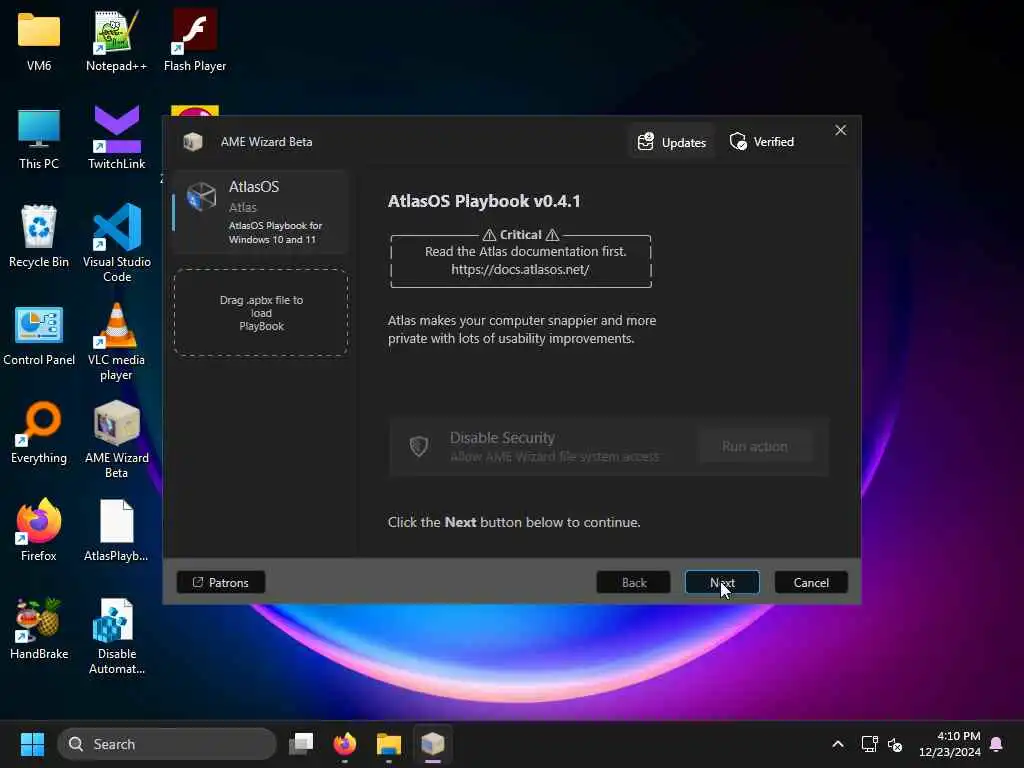This screenshot has height=768, width=1024.
Task: Open the docs.atlasos.net documentation link
Action: (x=520, y=269)
